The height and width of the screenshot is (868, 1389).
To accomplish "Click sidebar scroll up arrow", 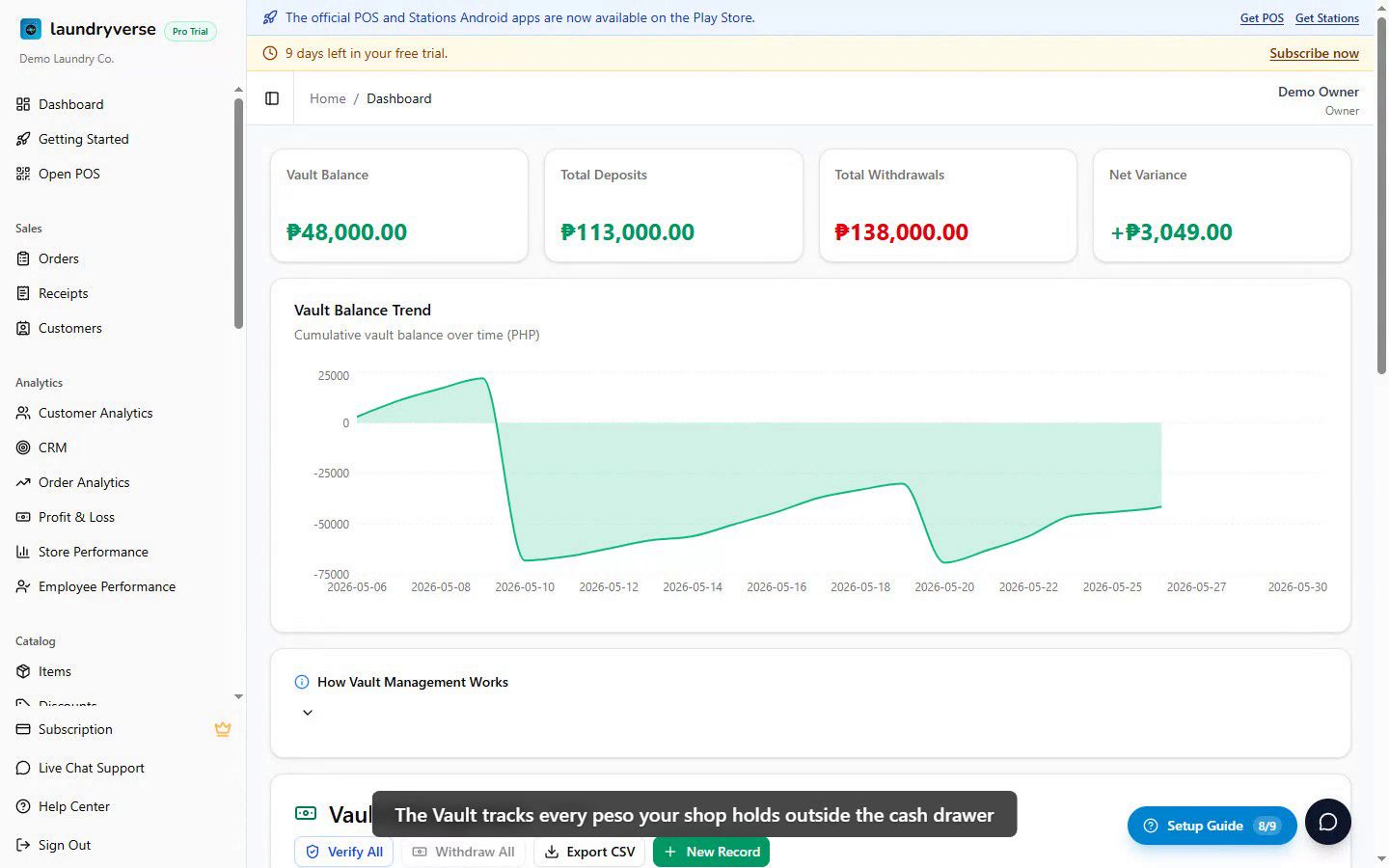I will coord(238,90).
